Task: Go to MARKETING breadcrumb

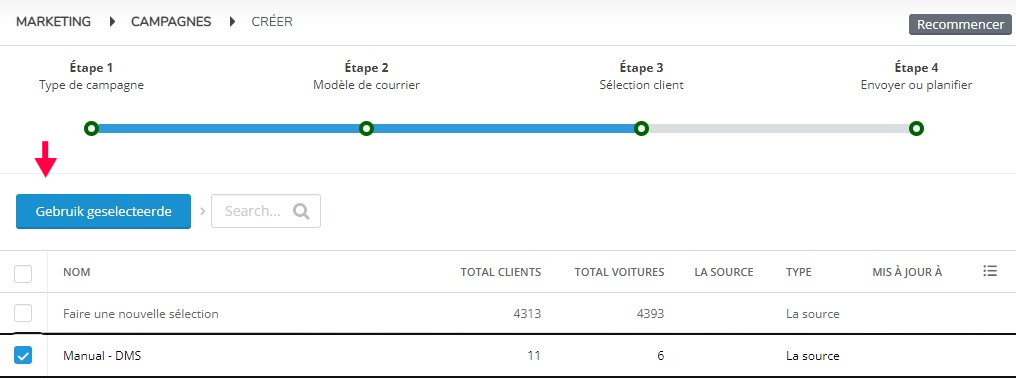Action: tap(53, 21)
